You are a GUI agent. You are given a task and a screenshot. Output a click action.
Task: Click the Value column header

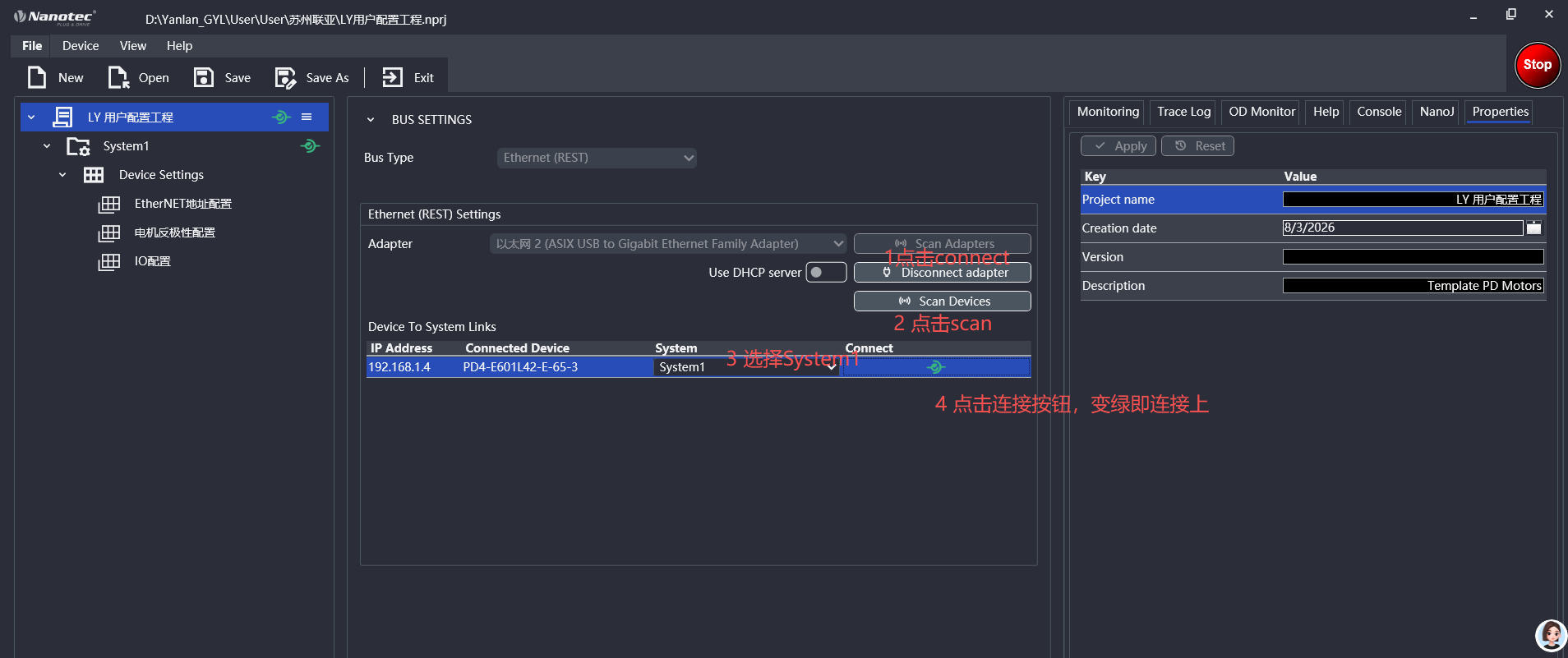pyautogui.click(x=1300, y=177)
